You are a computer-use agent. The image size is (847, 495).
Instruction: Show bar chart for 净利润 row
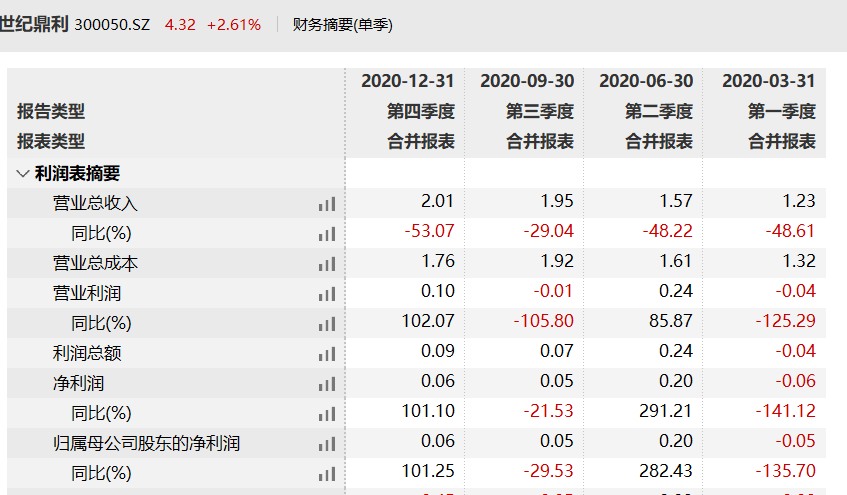pos(327,384)
